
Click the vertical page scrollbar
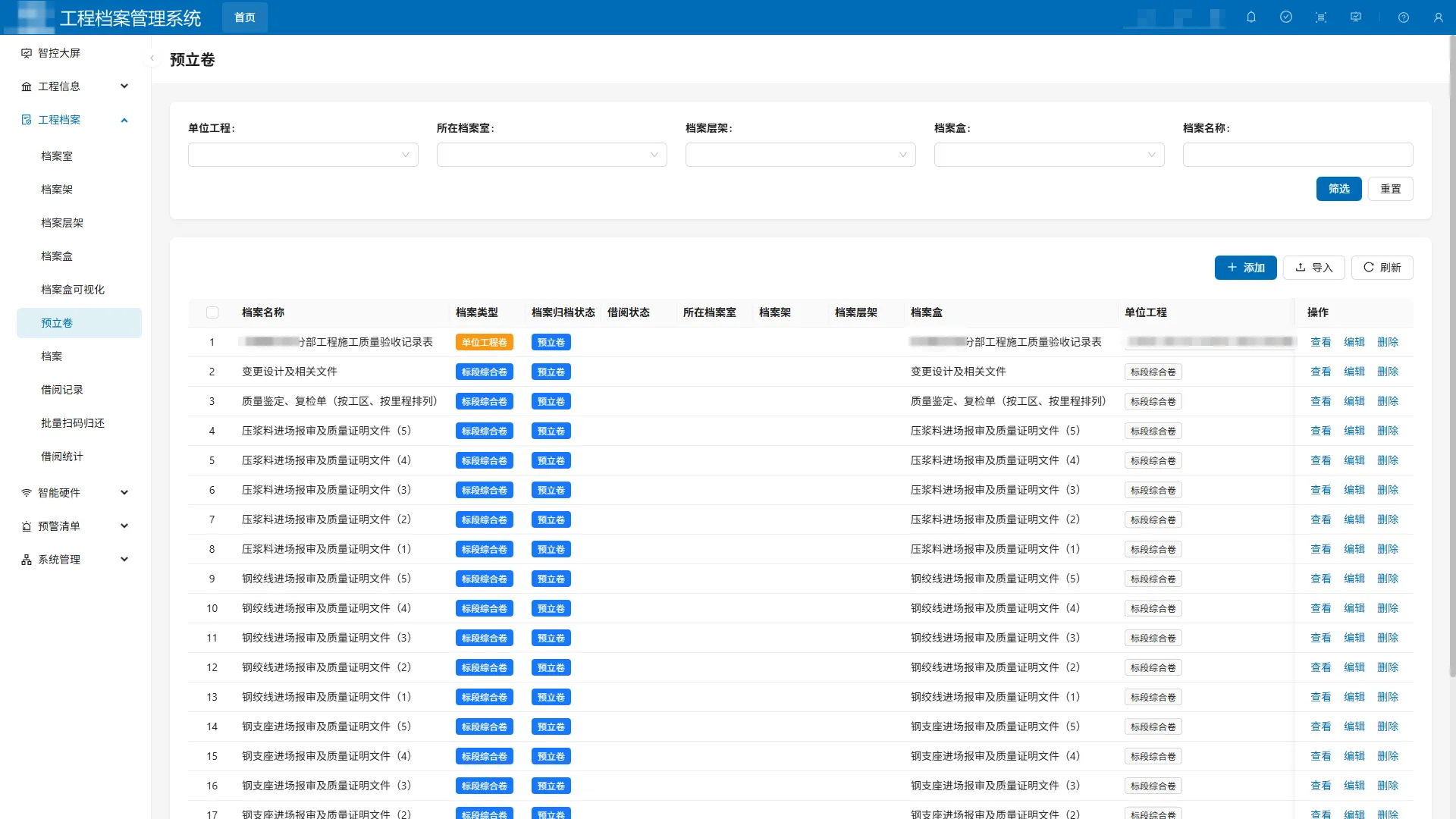point(1451,356)
